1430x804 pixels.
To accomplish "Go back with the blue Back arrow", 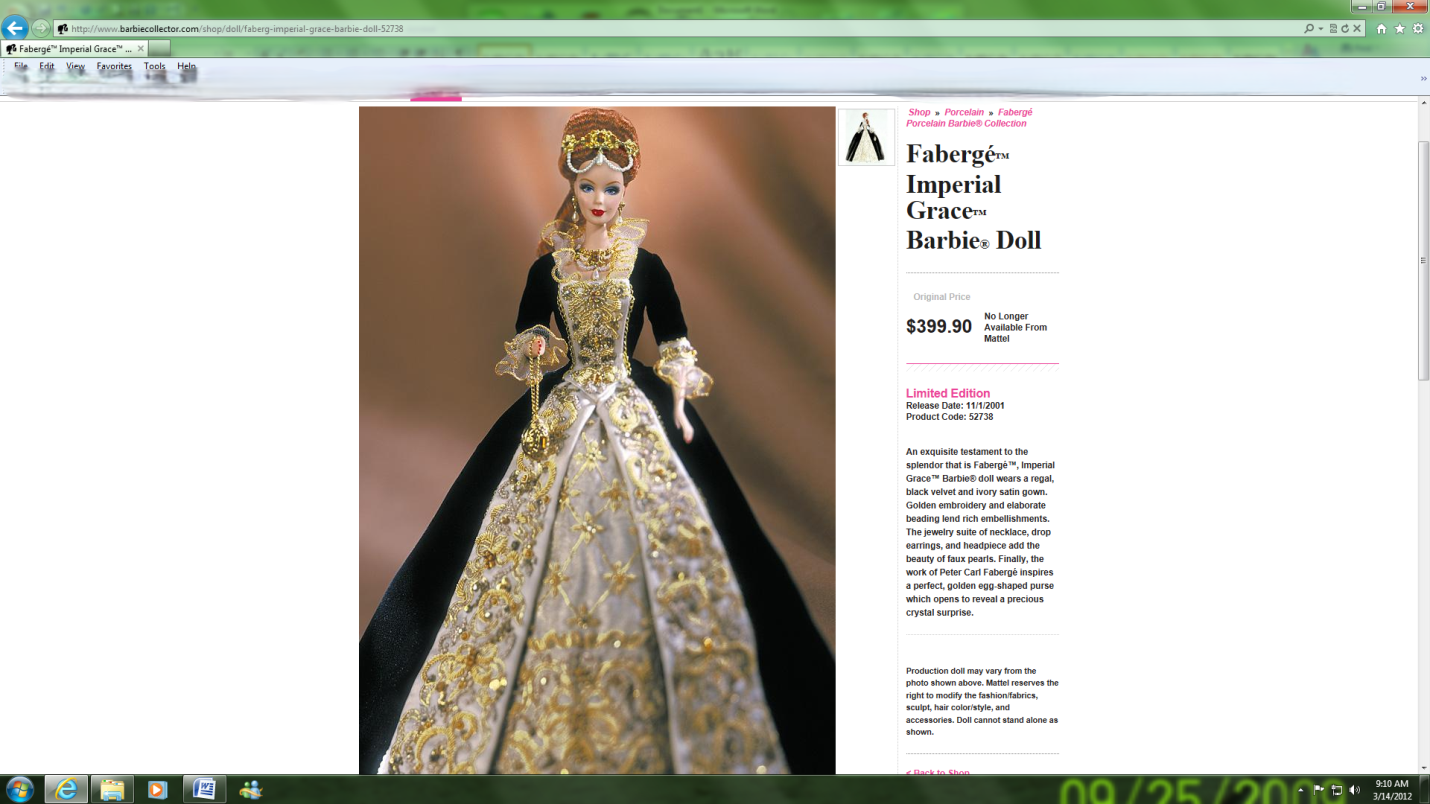I will pos(15,28).
